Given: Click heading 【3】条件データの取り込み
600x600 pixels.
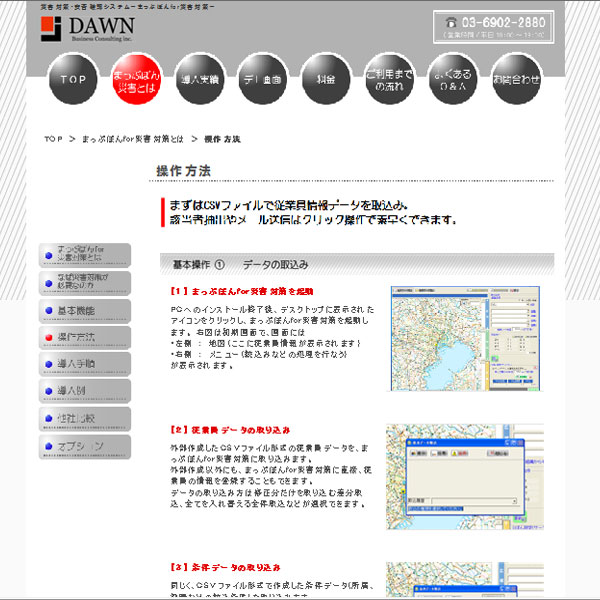Looking at the screenshot, I should tap(225, 567).
